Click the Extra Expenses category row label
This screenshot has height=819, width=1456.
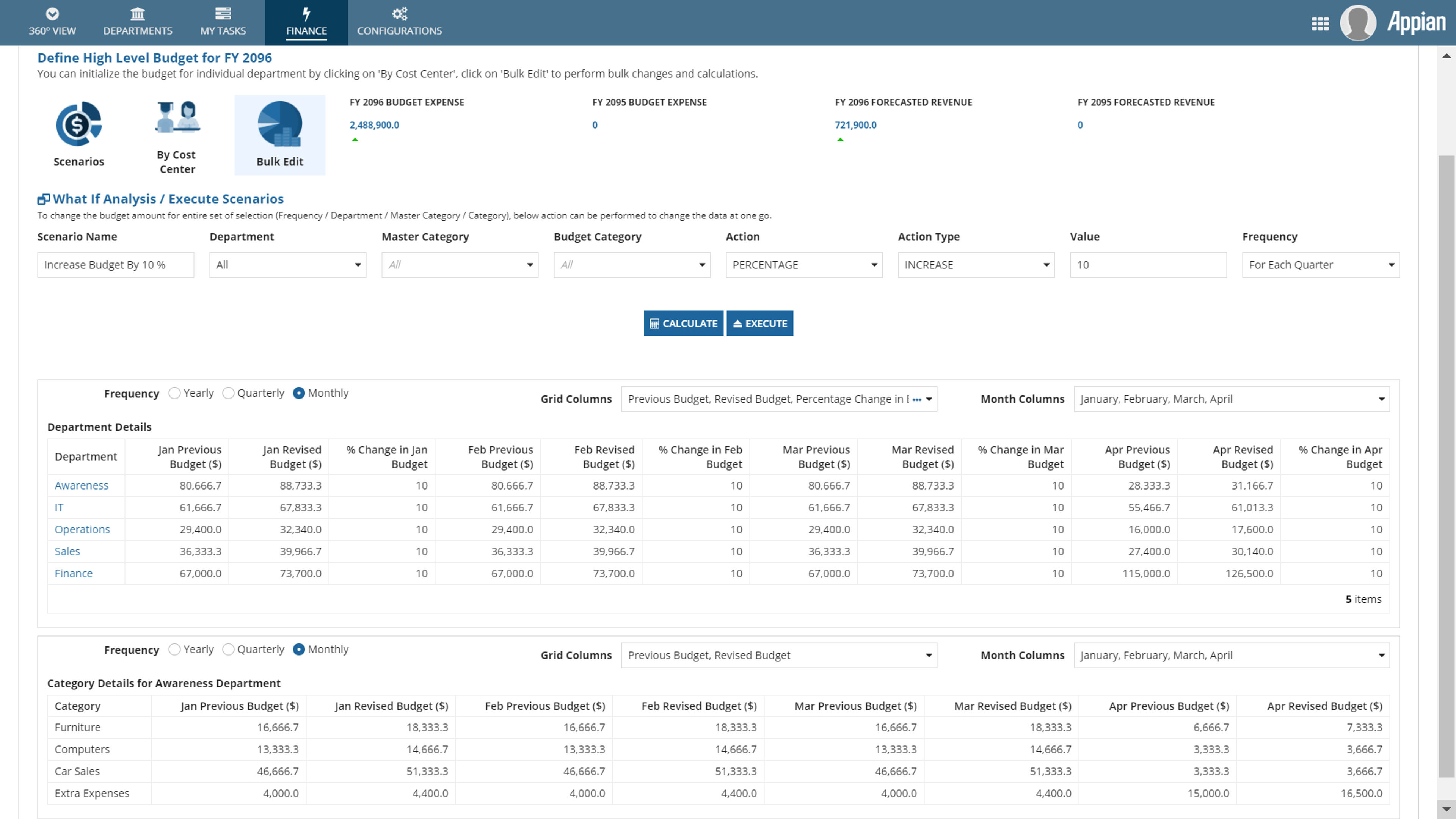91,794
